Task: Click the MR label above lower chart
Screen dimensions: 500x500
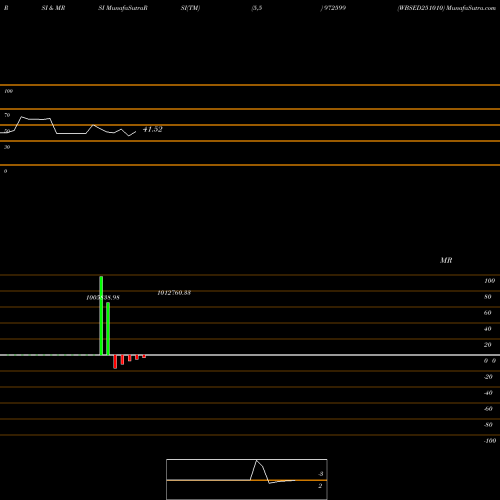Action: (x=446, y=260)
